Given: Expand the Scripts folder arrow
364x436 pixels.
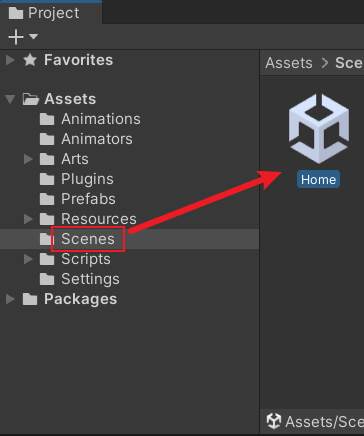Looking at the screenshot, I should (28, 259).
